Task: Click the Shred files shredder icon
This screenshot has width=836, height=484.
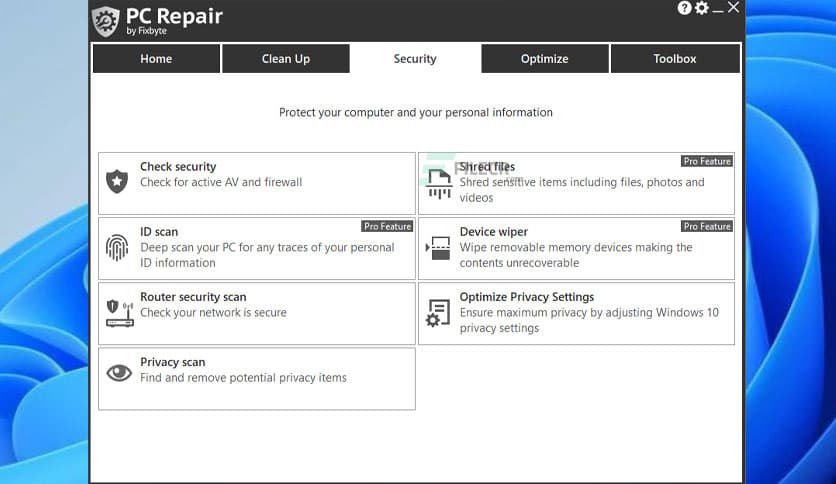Action: pos(439,184)
